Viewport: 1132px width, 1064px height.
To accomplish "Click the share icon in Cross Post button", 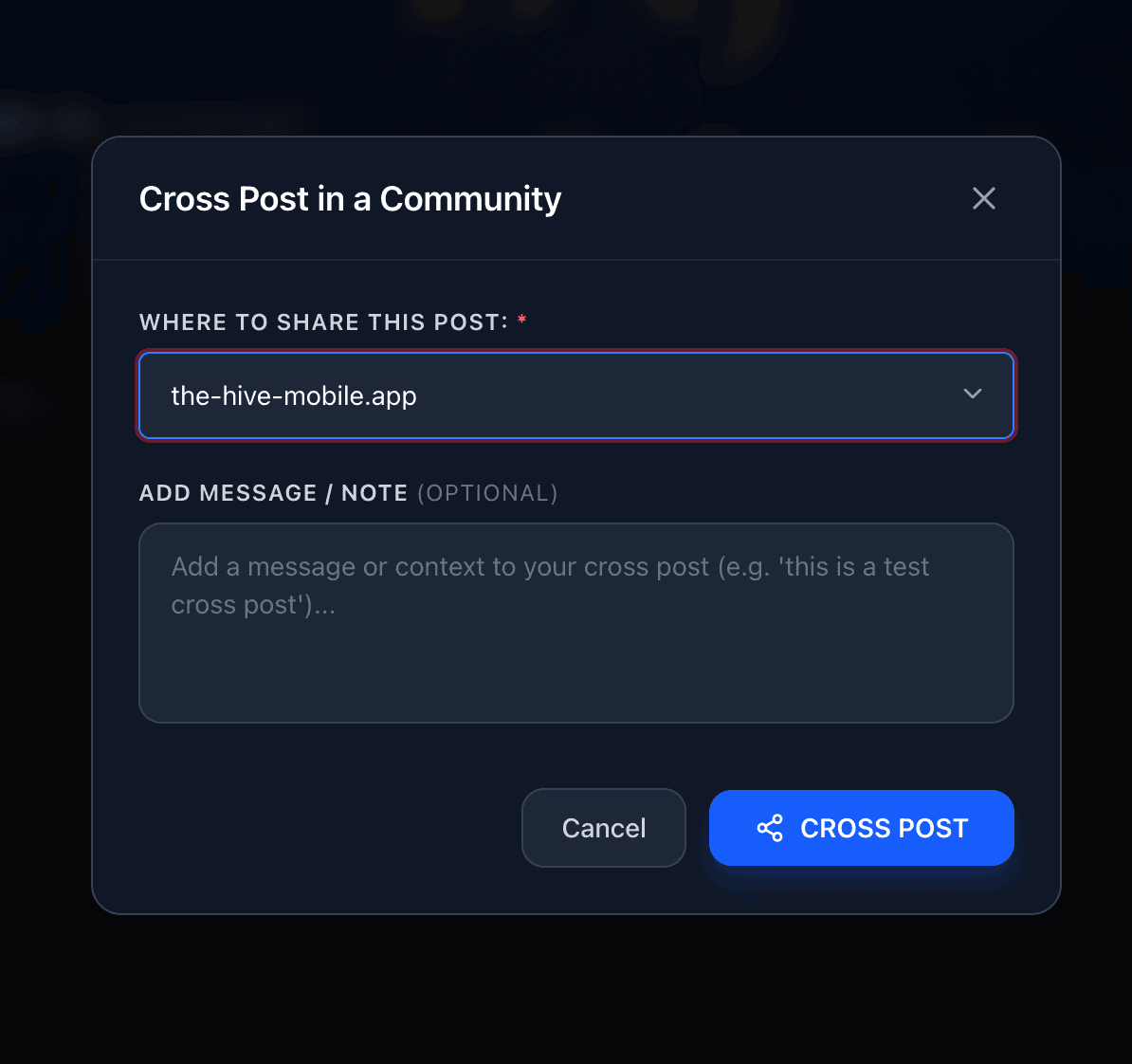I will (770, 828).
